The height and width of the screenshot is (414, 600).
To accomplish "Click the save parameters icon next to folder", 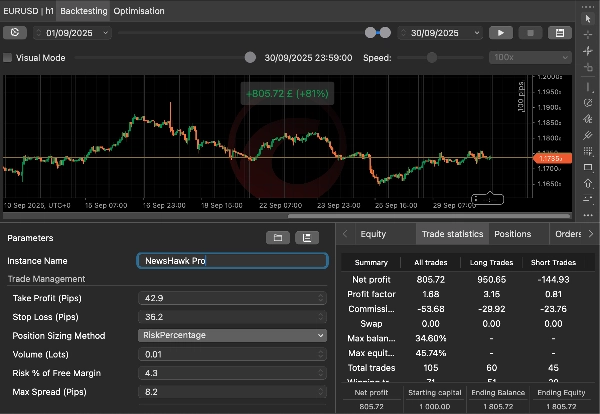I will (307, 238).
